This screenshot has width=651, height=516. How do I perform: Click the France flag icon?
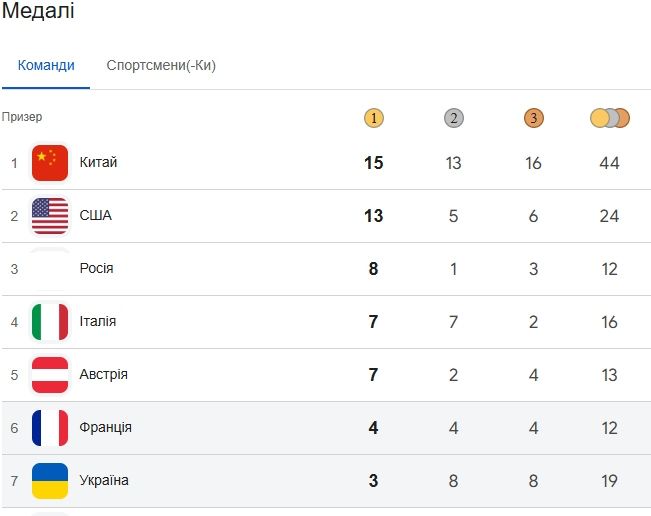pos(50,428)
